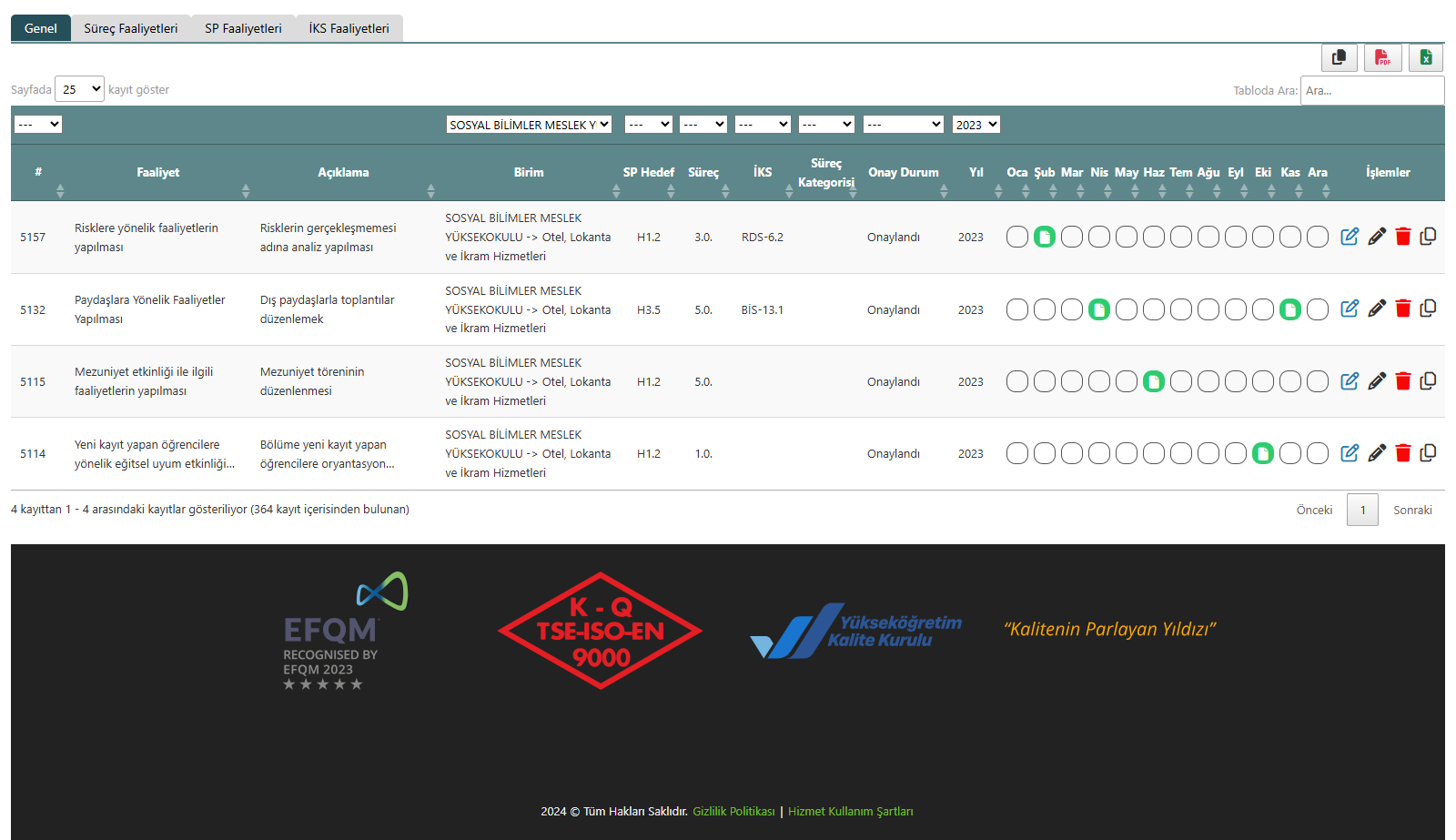Open the İKS Faaliyetleri tab

[x=349, y=28]
